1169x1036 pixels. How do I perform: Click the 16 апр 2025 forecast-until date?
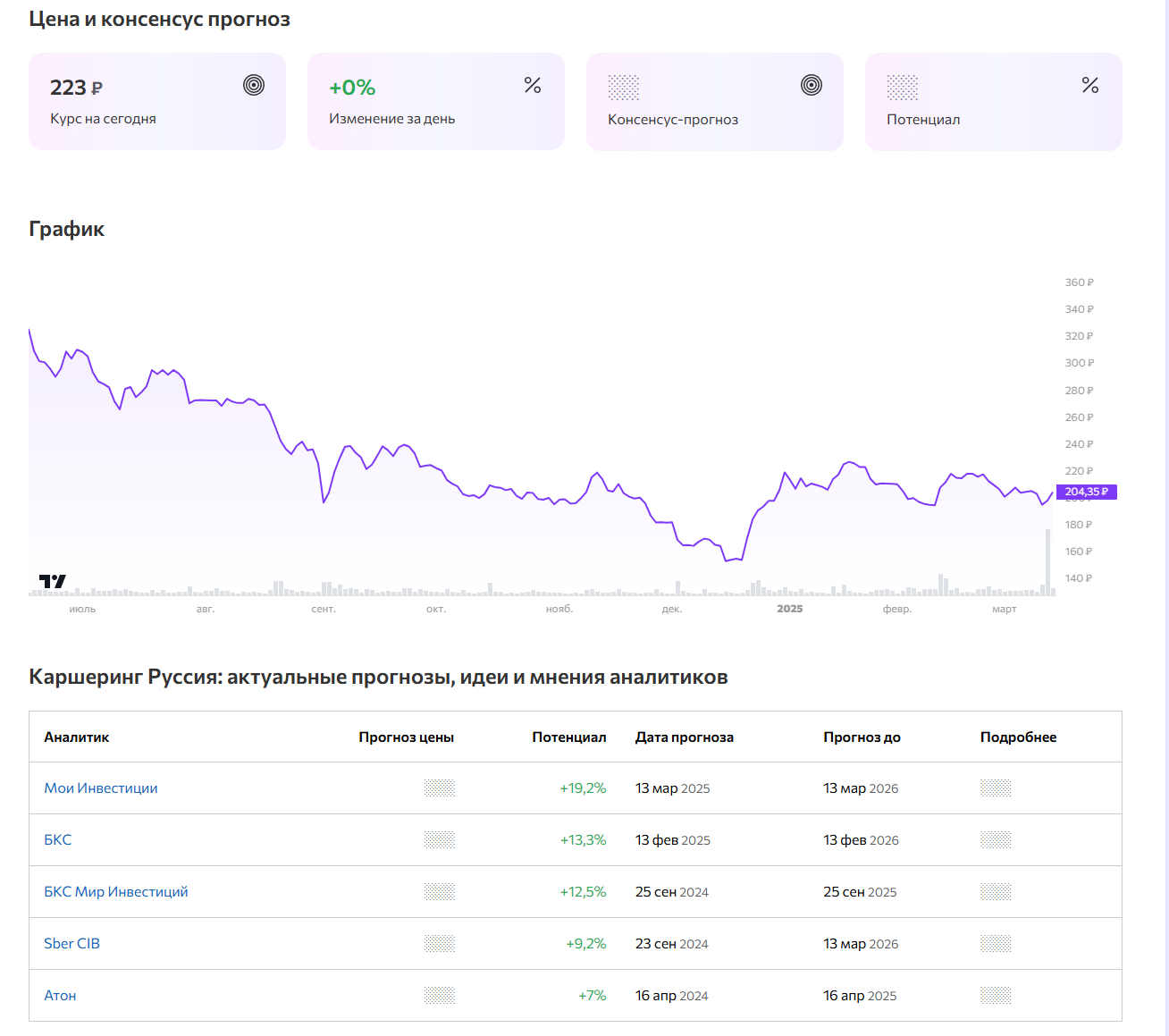click(860, 996)
